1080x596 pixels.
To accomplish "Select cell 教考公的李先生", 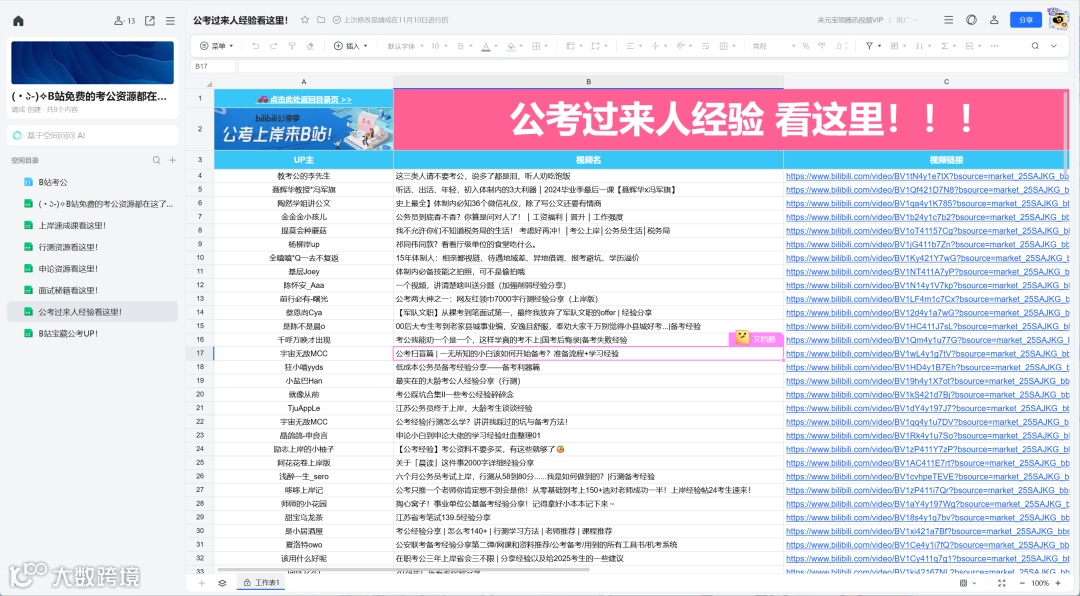I will (x=304, y=176).
